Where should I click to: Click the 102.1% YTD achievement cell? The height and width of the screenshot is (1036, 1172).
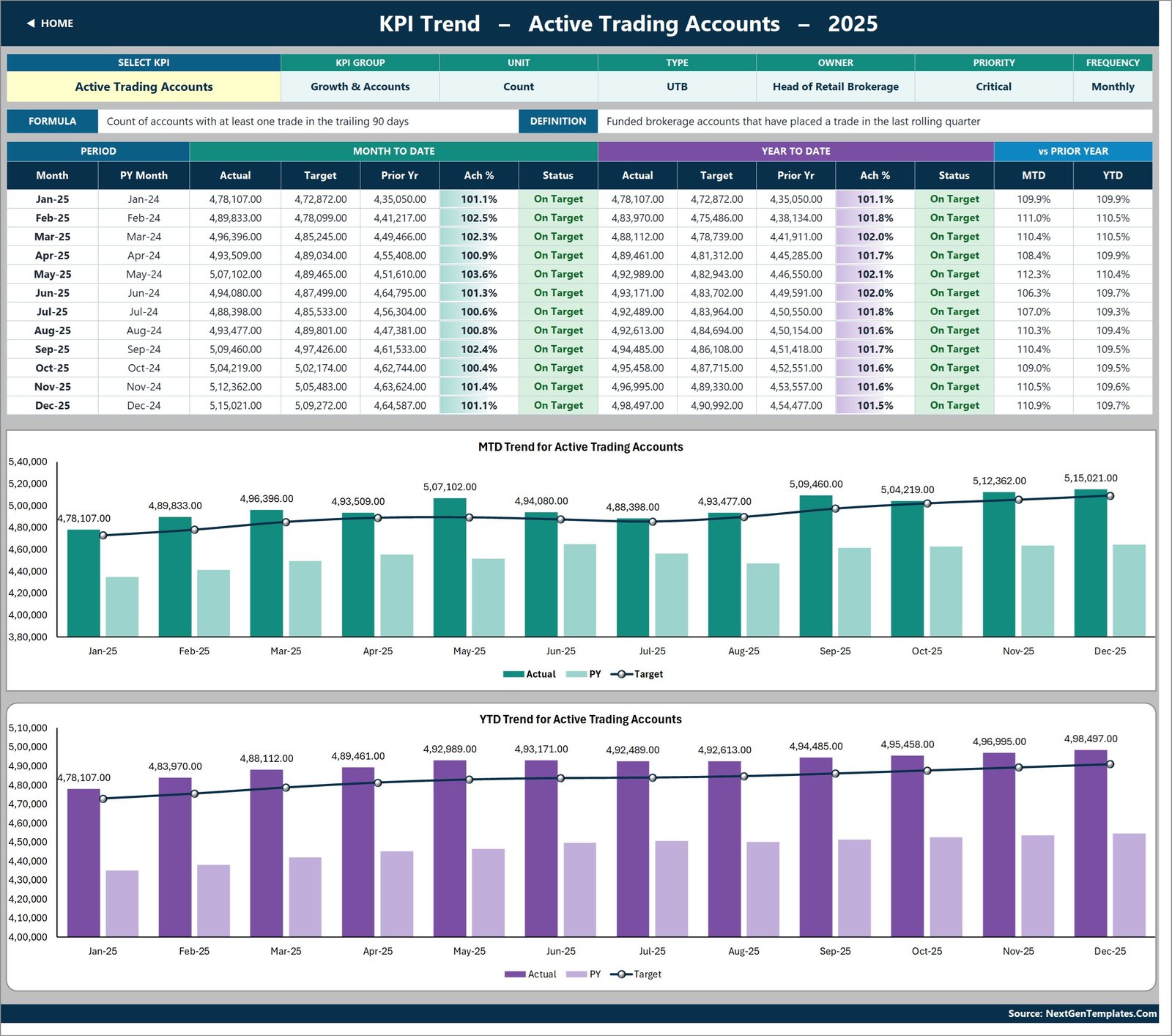pyautogui.click(x=875, y=274)
